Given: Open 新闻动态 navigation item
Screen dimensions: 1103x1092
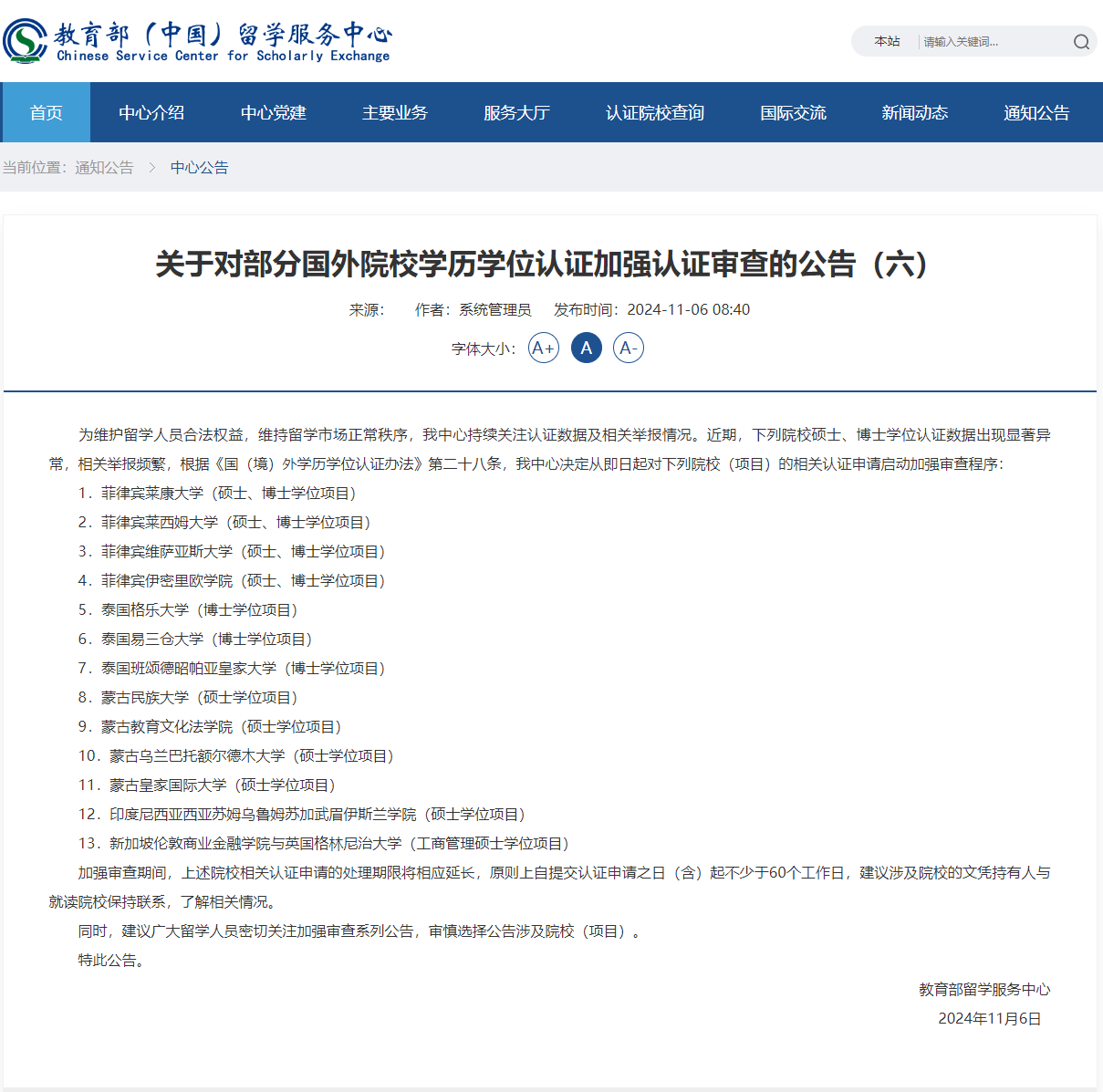Looking at the screenshot, I should point(914,112).
